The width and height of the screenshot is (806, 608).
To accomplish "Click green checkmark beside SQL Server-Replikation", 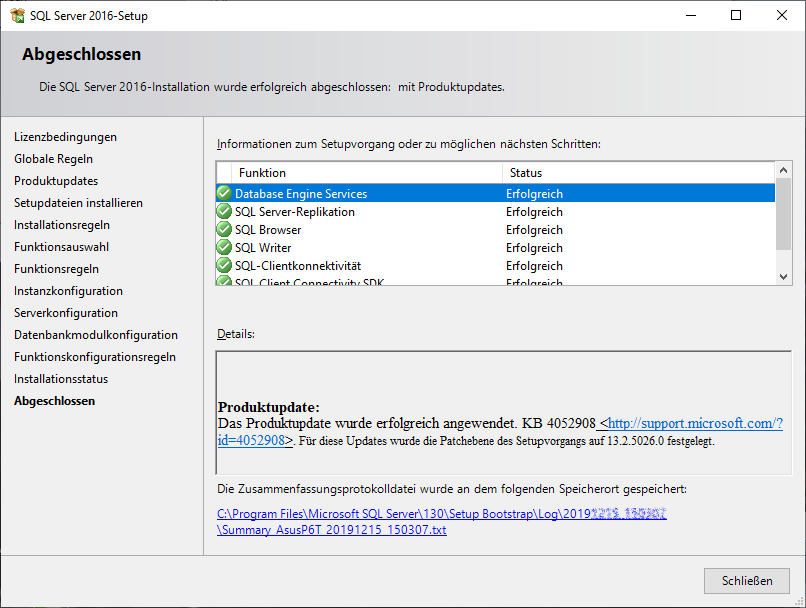I will tap(224, 212).
